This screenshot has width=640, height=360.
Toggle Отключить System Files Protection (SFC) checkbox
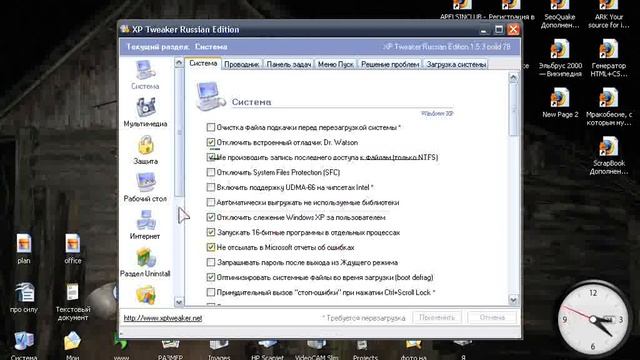pyautogui.click(x=211, y=172)
